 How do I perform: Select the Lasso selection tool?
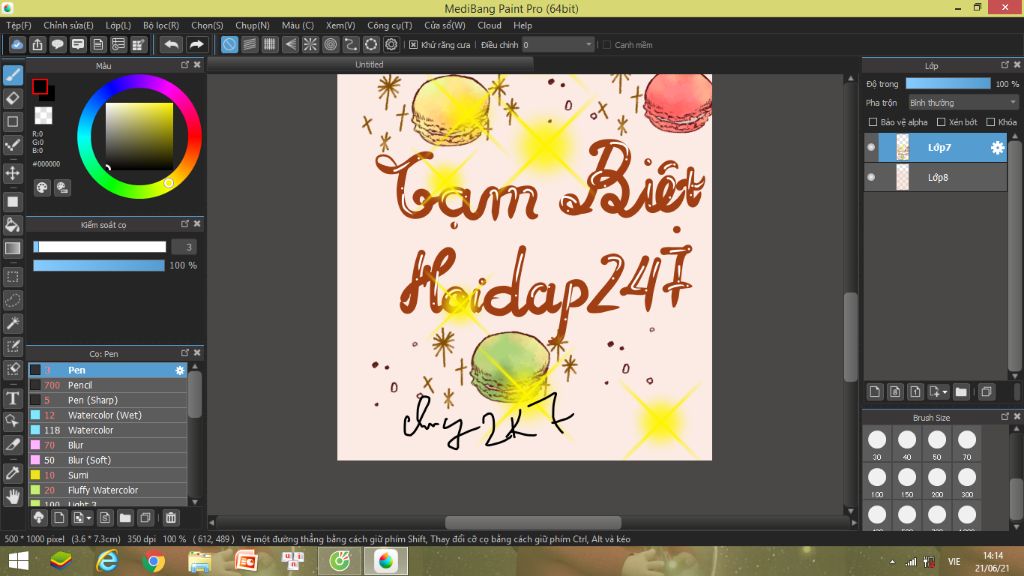(12, 300)
